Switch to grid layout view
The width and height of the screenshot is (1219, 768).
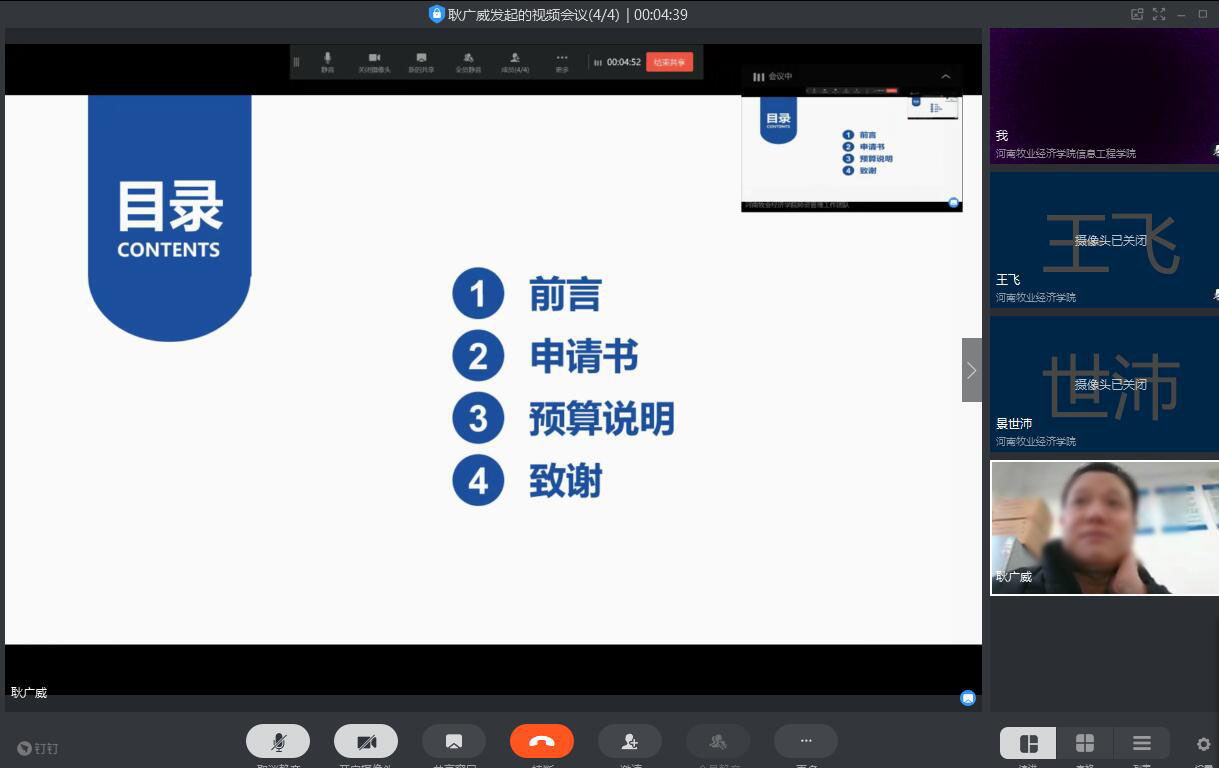pyautogui.click(x=1085, y=743)
